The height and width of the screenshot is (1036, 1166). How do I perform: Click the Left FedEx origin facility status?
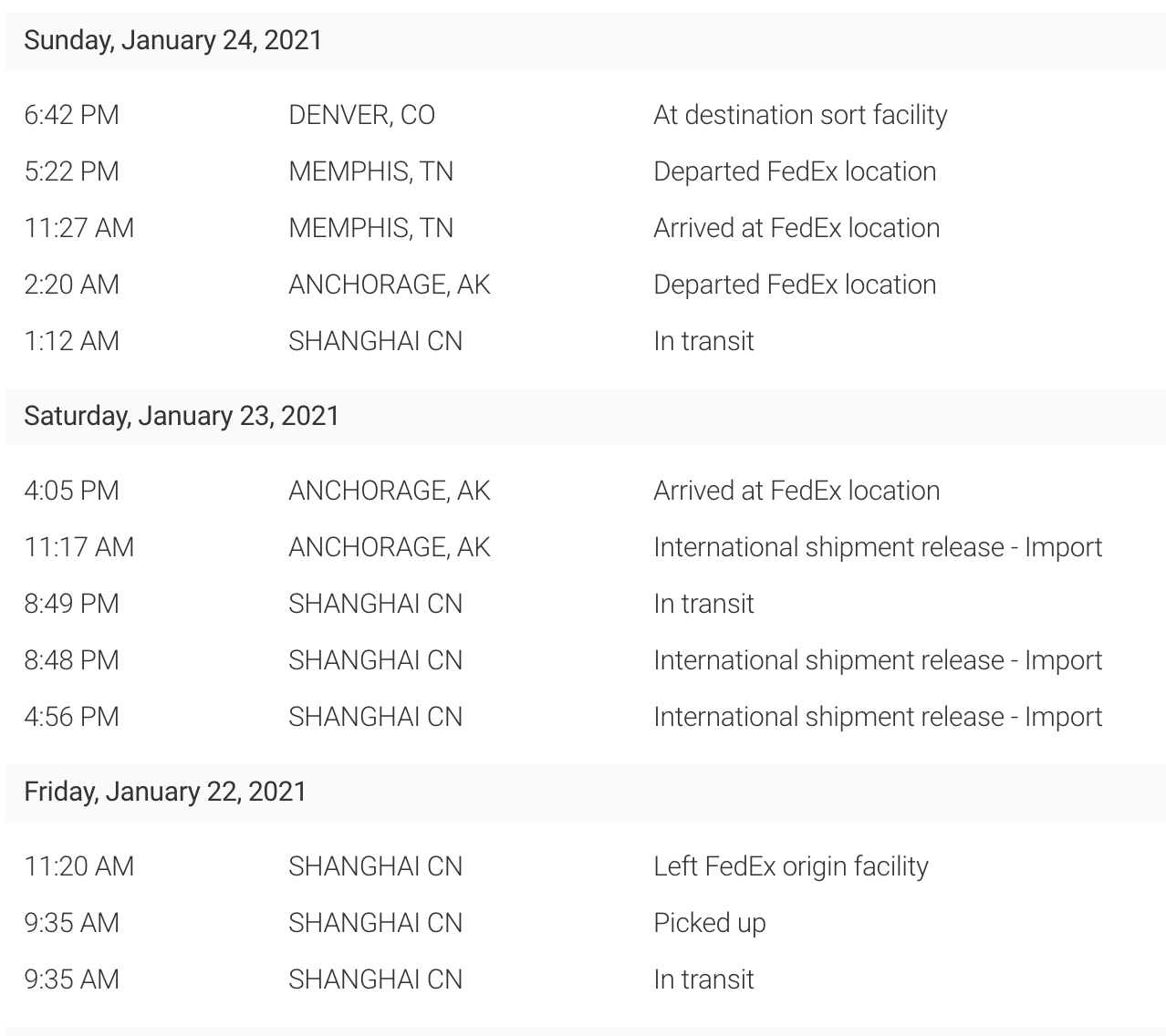pyautogui.click(x=791, y=866)
